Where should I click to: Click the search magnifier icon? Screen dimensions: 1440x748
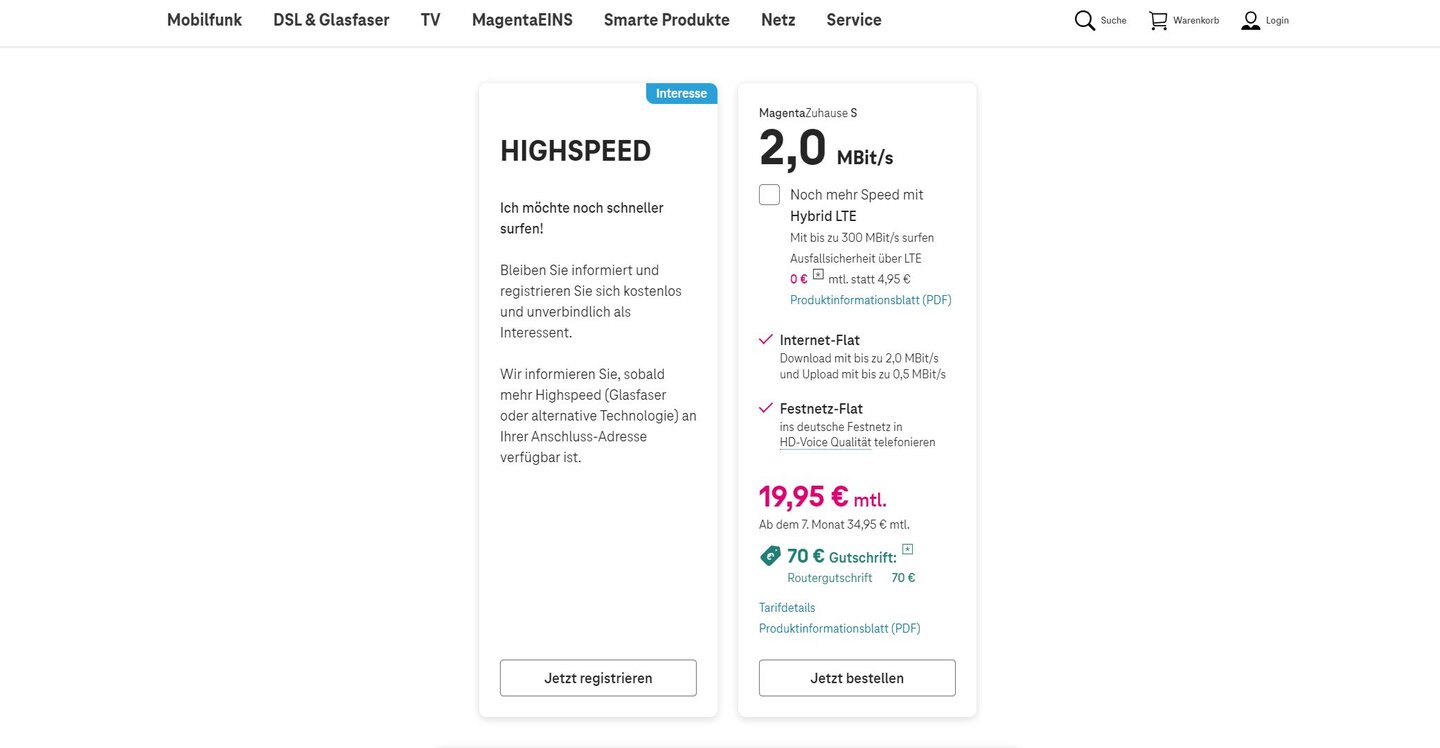(x=1084, y=20)
